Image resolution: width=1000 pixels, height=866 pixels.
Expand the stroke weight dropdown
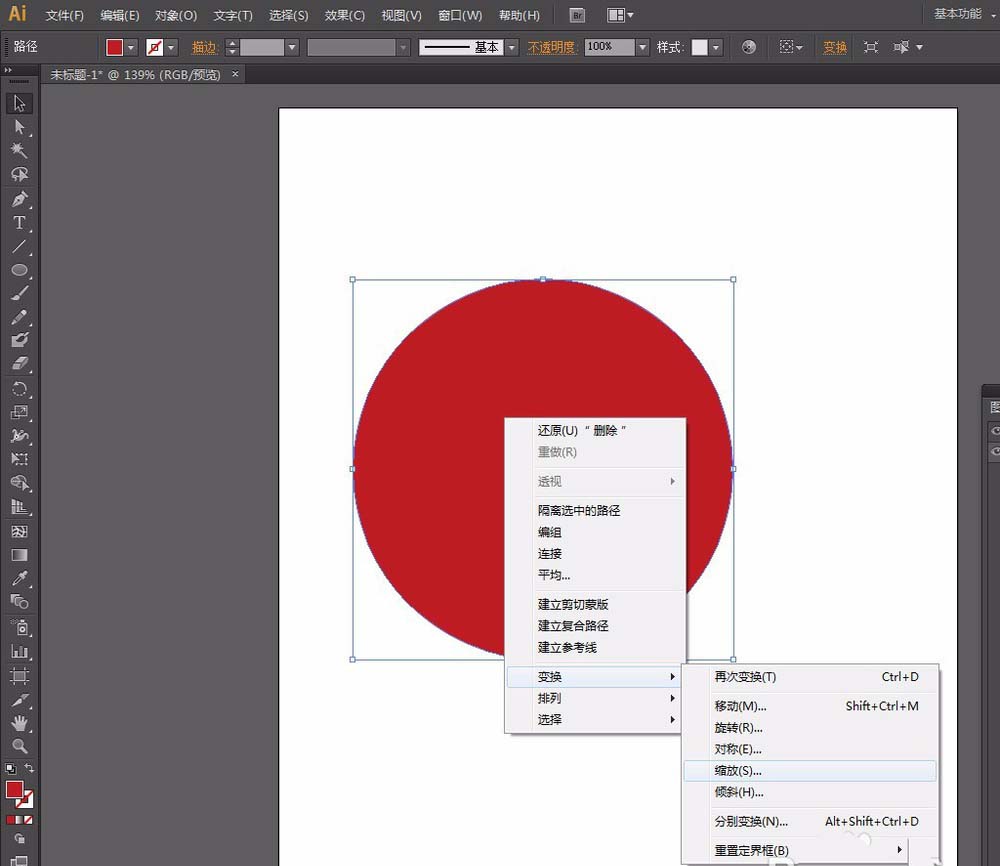click(x=292, y=47)
